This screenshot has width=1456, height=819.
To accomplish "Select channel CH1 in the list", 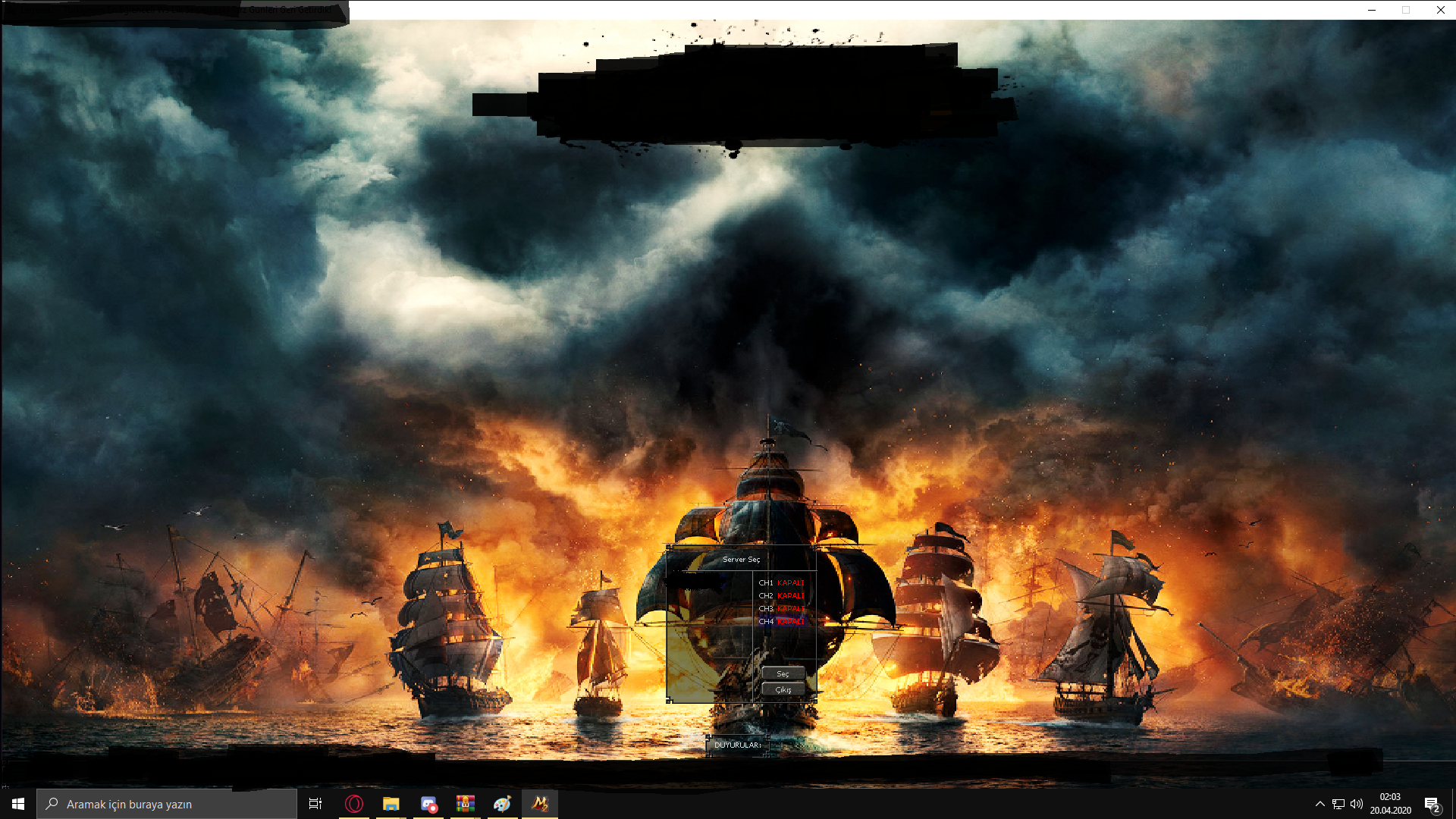I will click(x=781, y=583).
